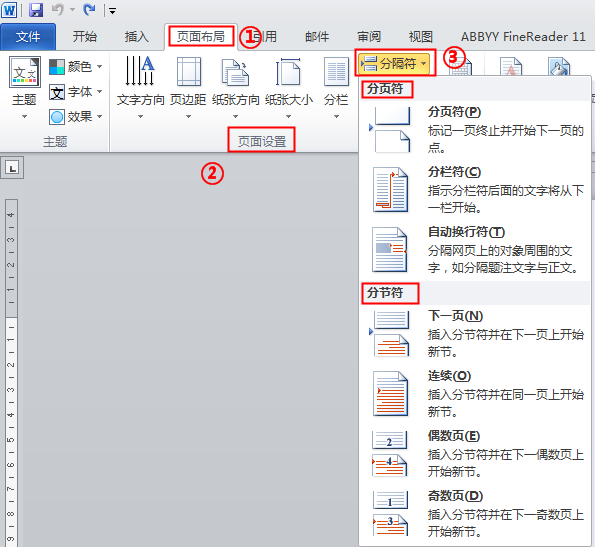
Task: Expand the 文字方向 dropdown arrow
Action: (x=140, y=116)
